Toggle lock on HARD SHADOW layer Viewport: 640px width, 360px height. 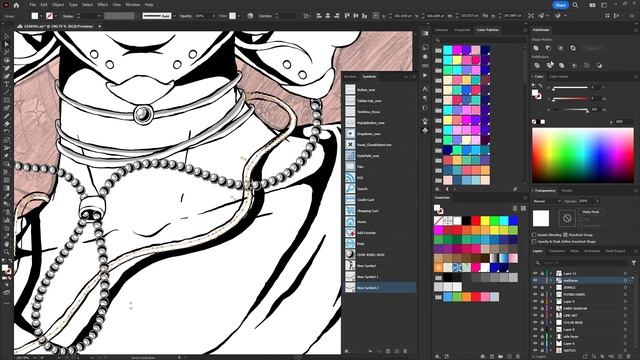[542, 308]
